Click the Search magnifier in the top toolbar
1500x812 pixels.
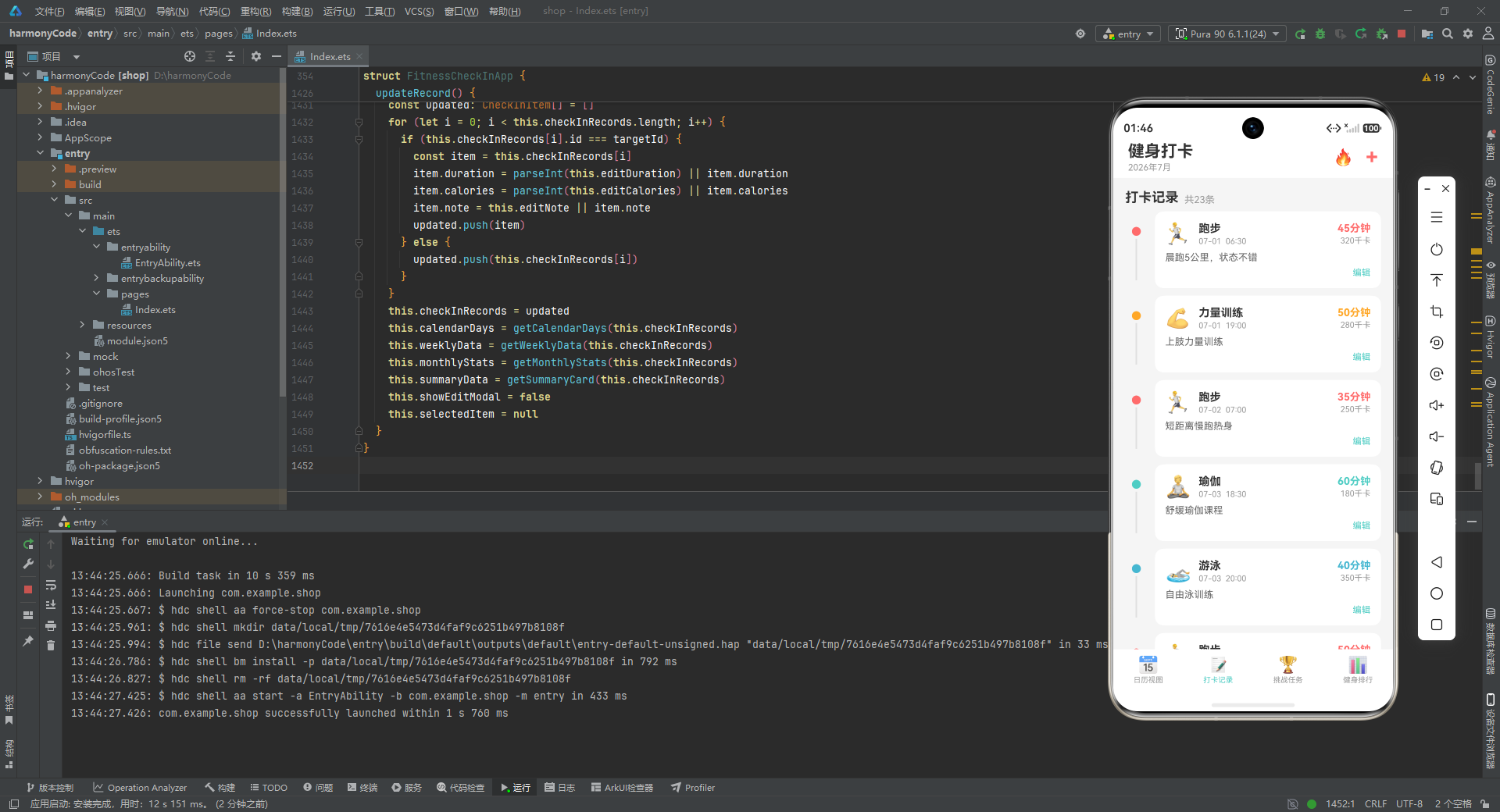coord(1448,34)
